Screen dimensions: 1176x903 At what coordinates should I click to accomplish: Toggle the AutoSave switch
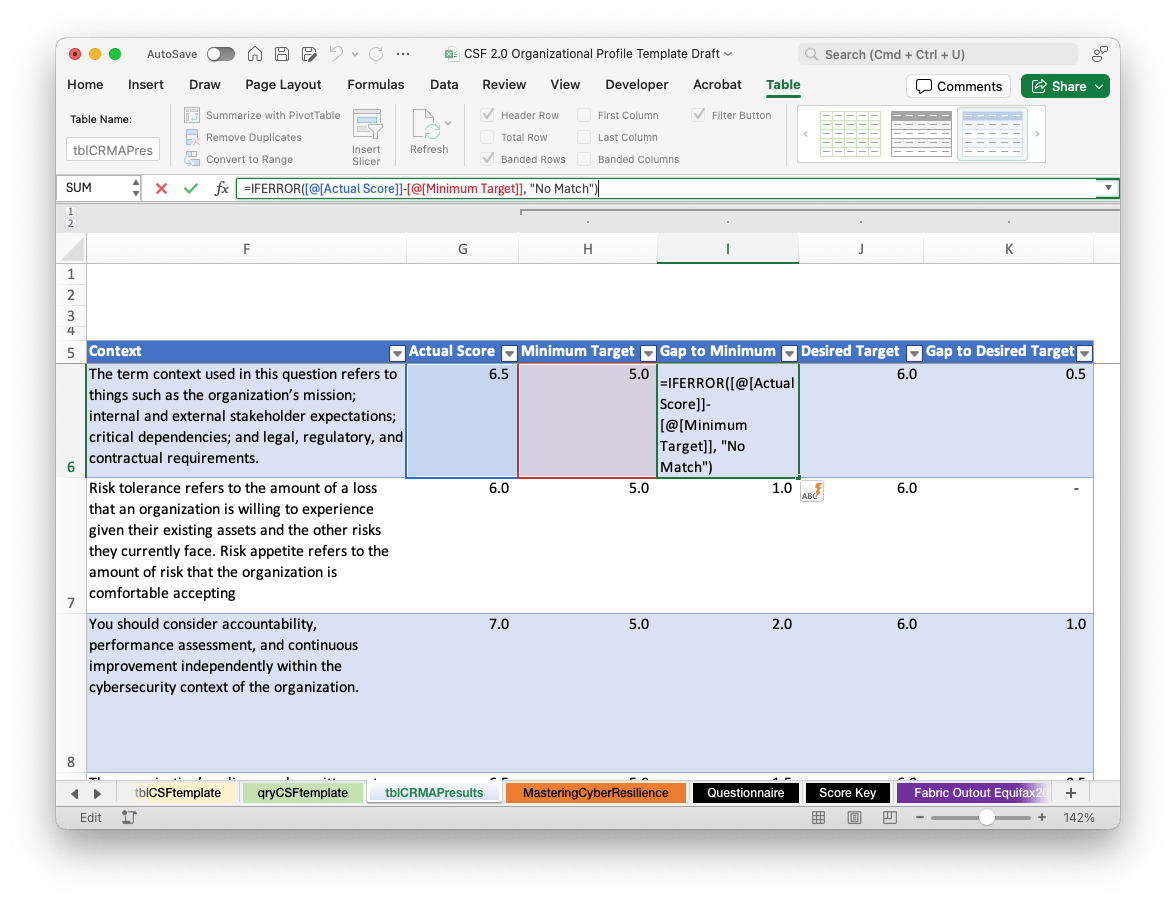pos(221,54)
